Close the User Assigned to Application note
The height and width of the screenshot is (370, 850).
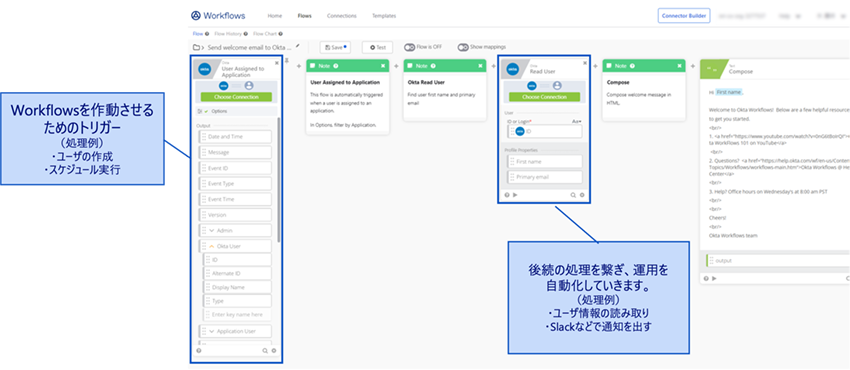pyautogui.click(x=383, y=66)
